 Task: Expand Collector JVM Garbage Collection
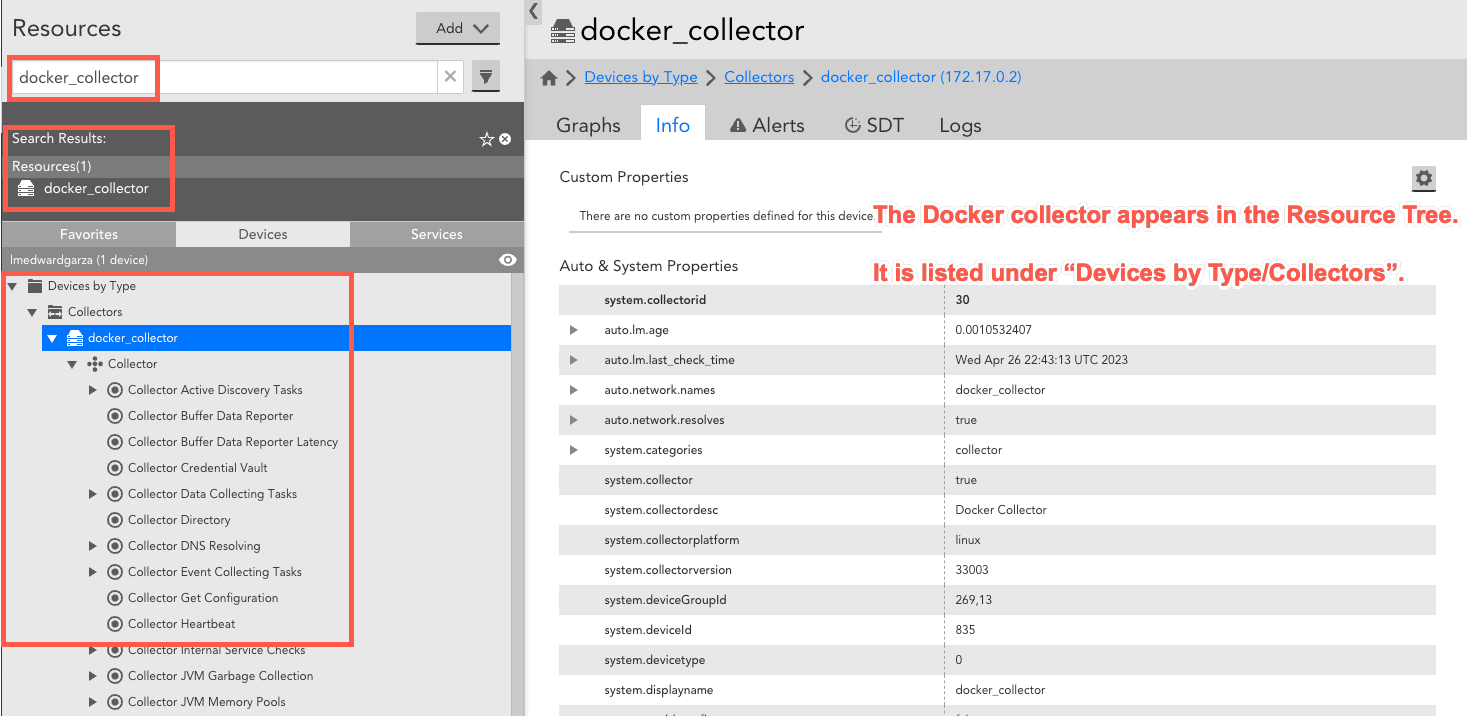tap(93, 676)
